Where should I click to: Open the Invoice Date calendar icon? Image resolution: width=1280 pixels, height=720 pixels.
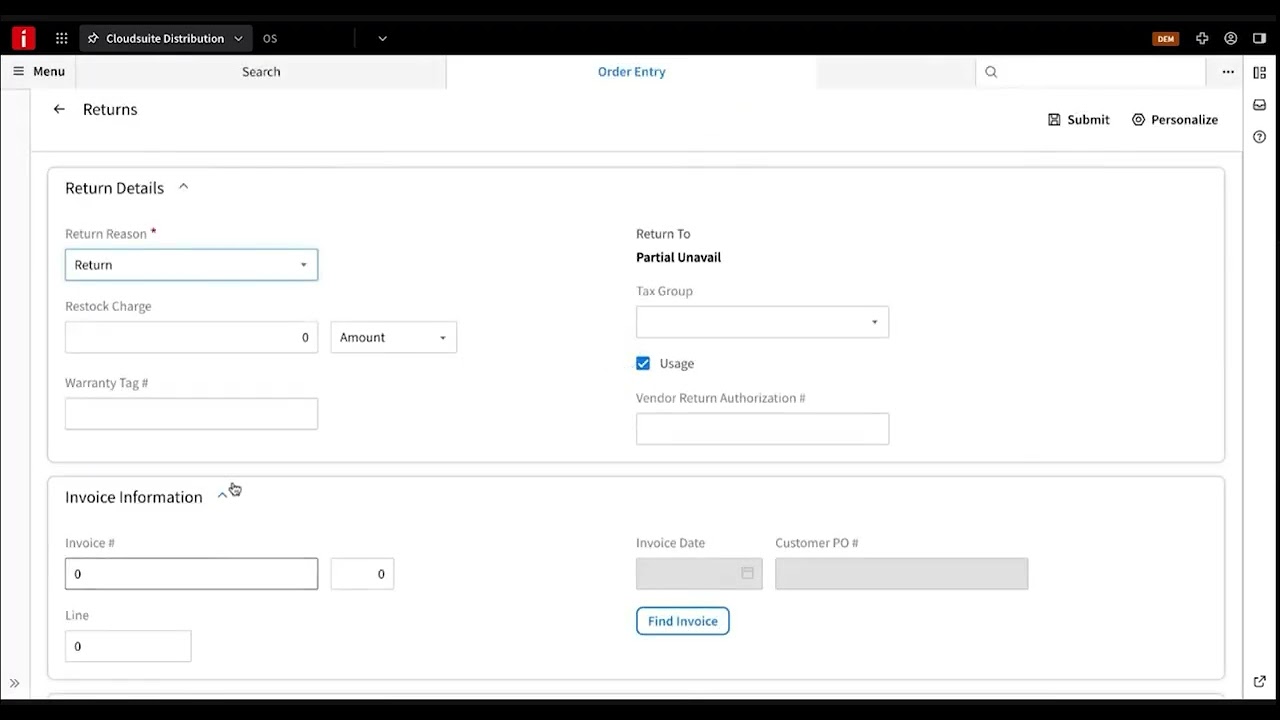(747, 573)
